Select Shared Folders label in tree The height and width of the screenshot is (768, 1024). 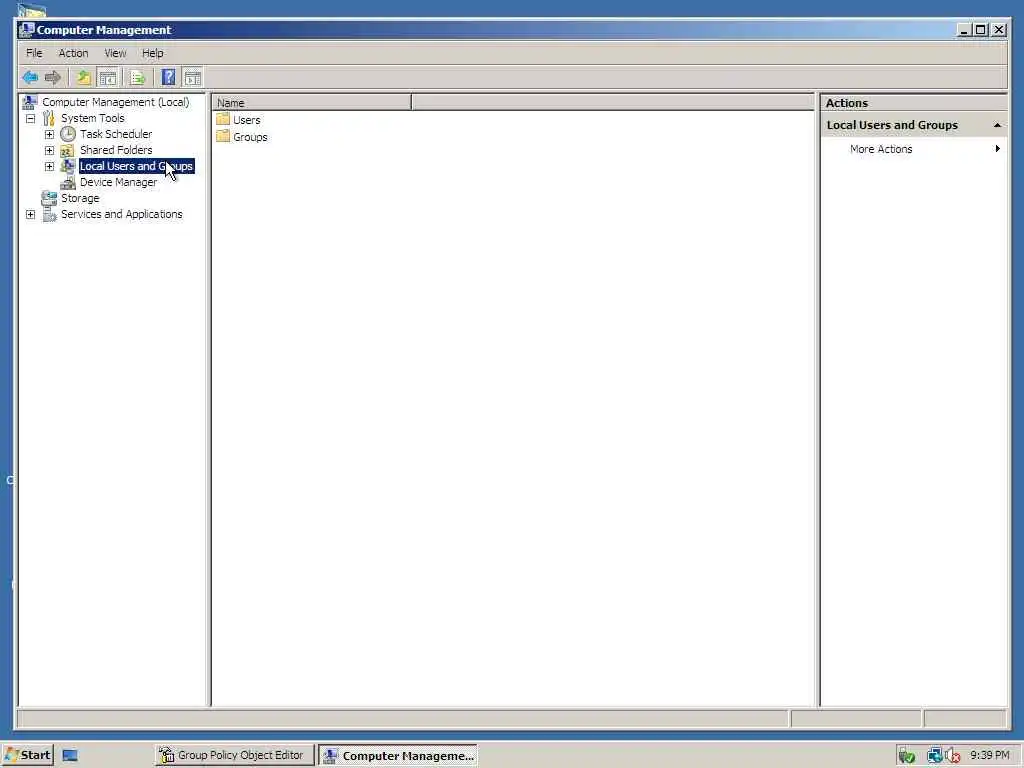coord(116,150)
